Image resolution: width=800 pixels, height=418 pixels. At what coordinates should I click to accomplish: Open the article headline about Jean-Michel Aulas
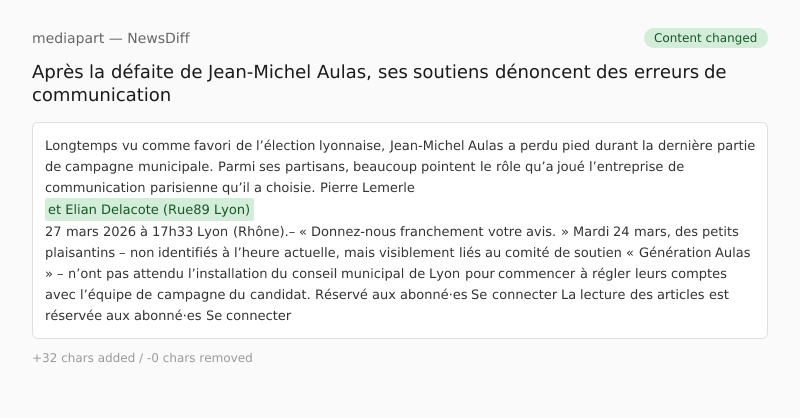[x=379, y=83]
